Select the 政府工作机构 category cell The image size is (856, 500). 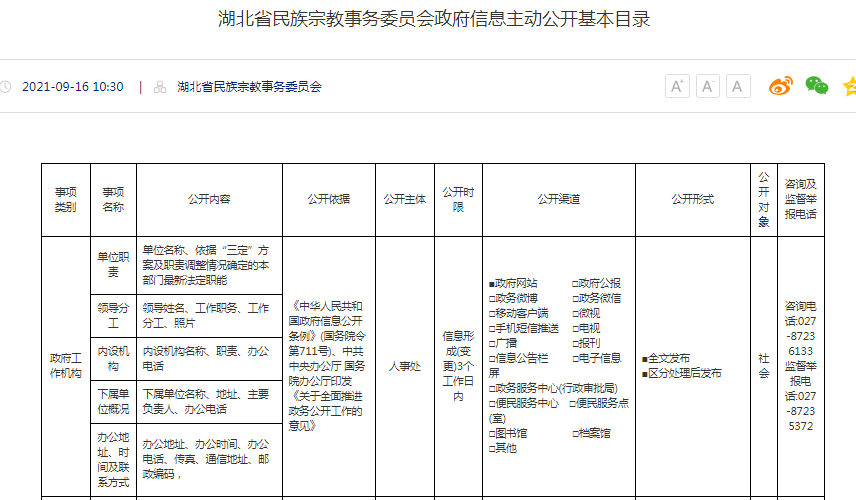(65, 366)
